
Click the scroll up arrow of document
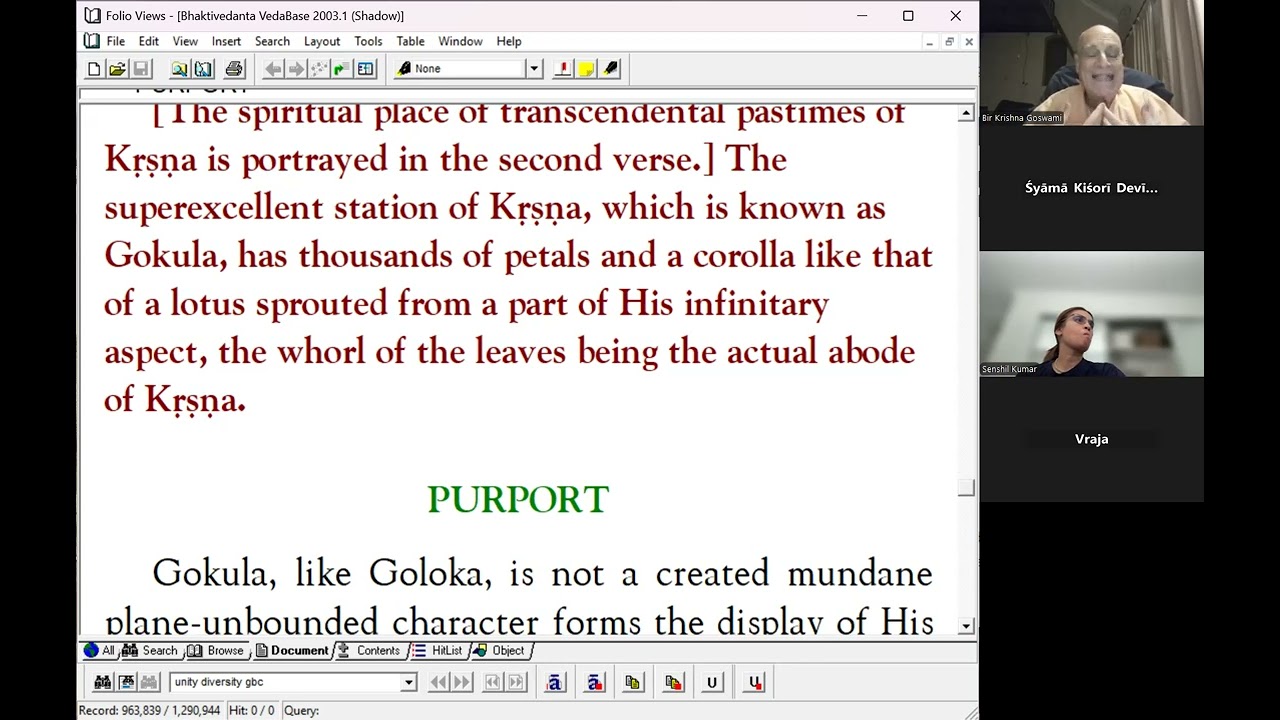coord(966,114)
